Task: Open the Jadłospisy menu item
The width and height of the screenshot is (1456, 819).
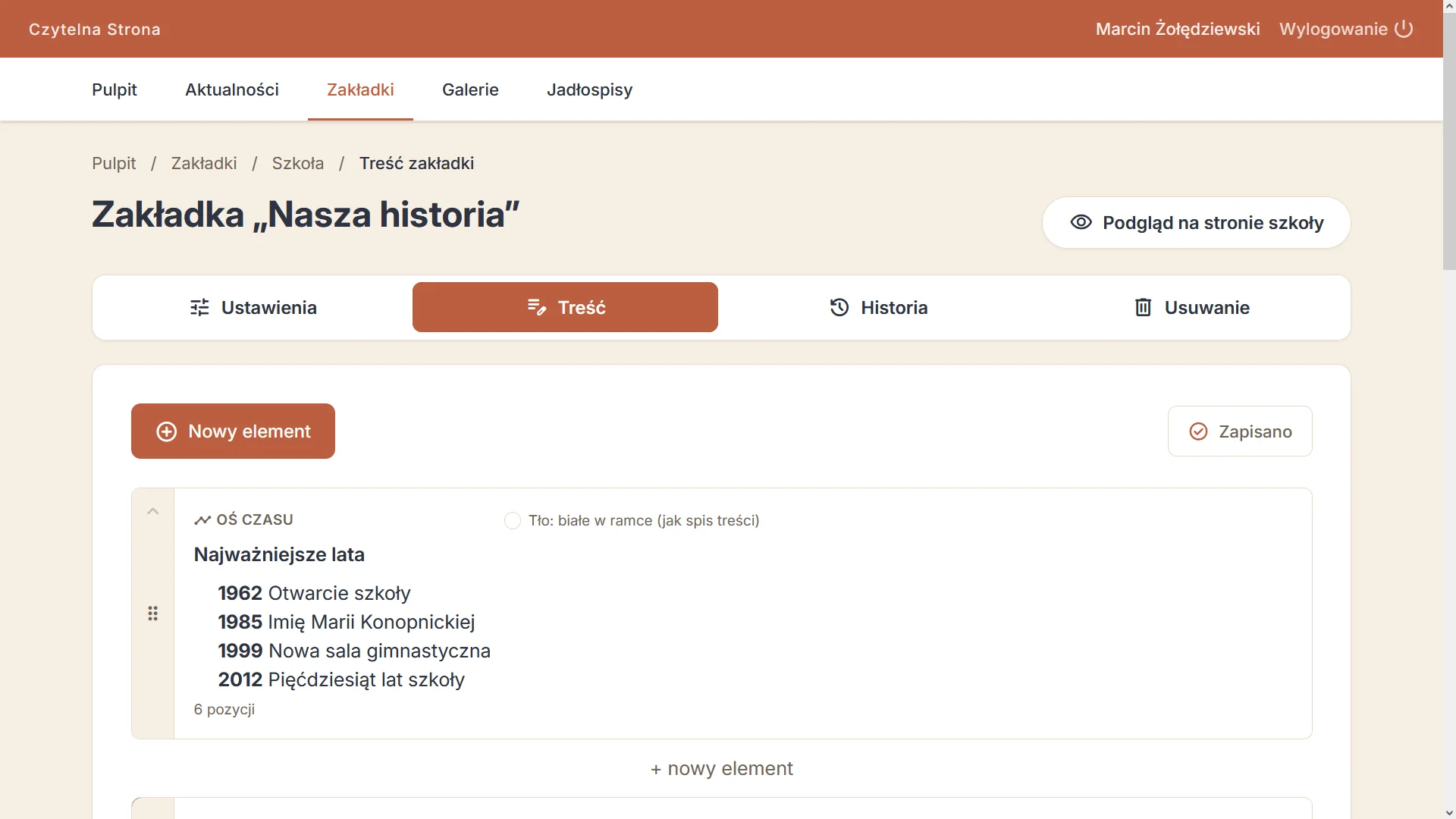Action: (x=589, y=89)
